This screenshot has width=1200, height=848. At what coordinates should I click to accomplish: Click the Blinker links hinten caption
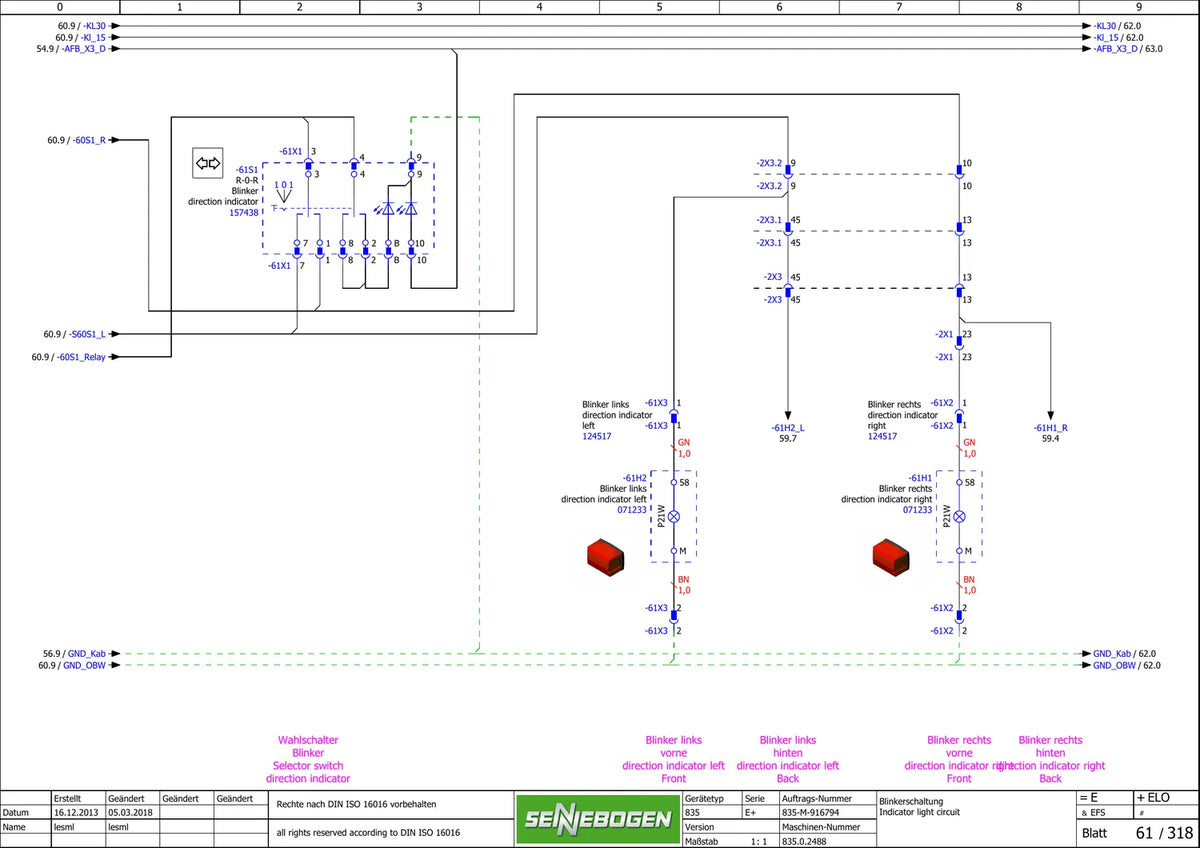point(788,759)
